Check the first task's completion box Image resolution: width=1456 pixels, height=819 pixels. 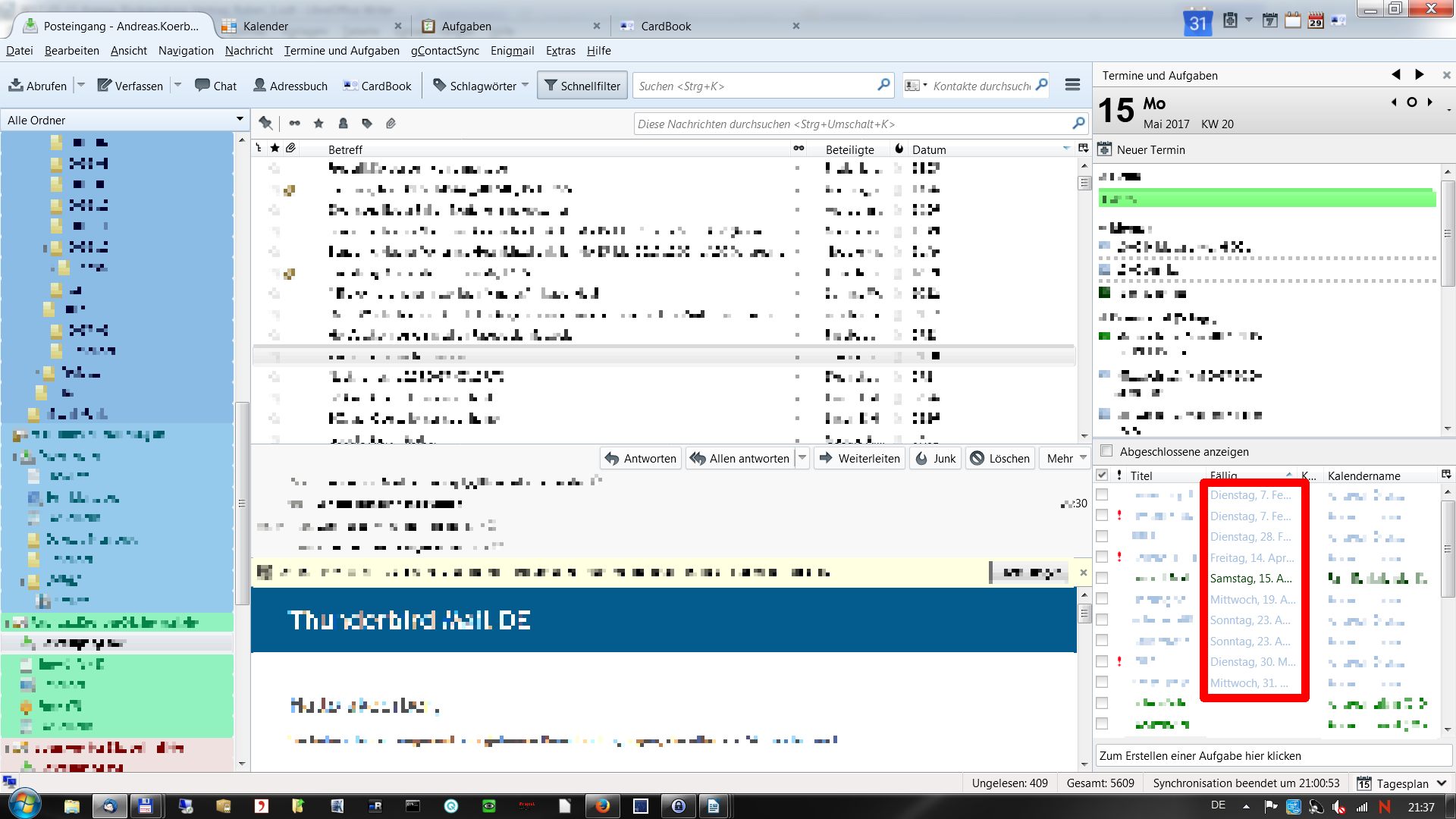(x=1102, y=494)
